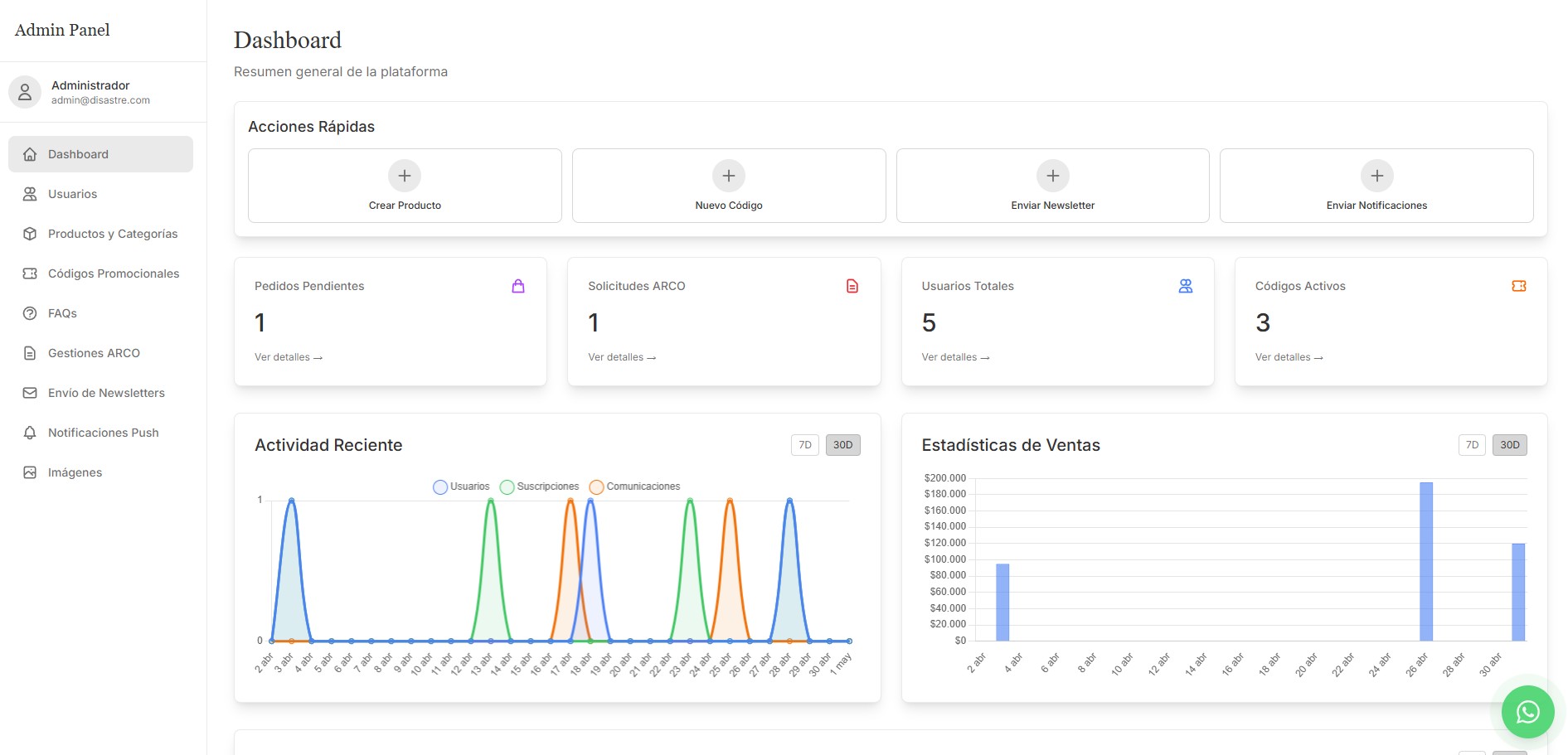Click the orange ticket icon in Códigos Activos
The width and height of the screenshot is (1568, 755).
[1519, 286]
